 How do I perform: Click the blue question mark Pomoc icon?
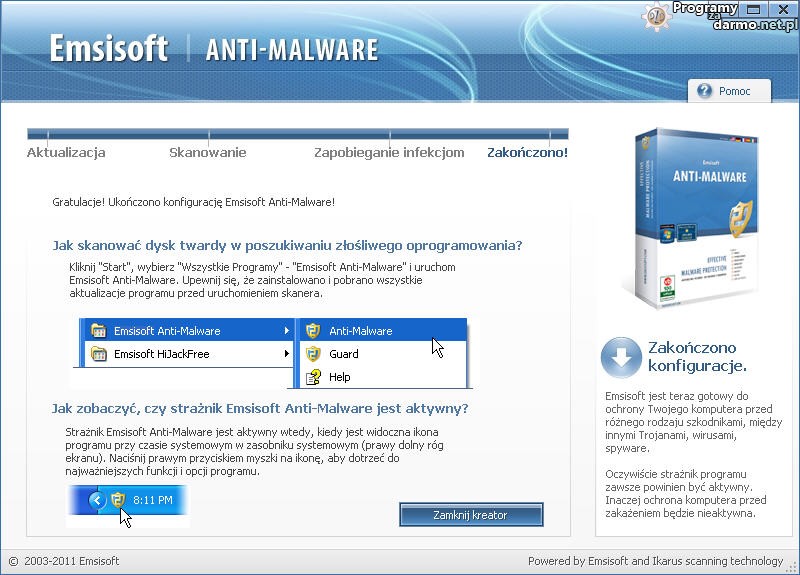[x=705, y=91]
